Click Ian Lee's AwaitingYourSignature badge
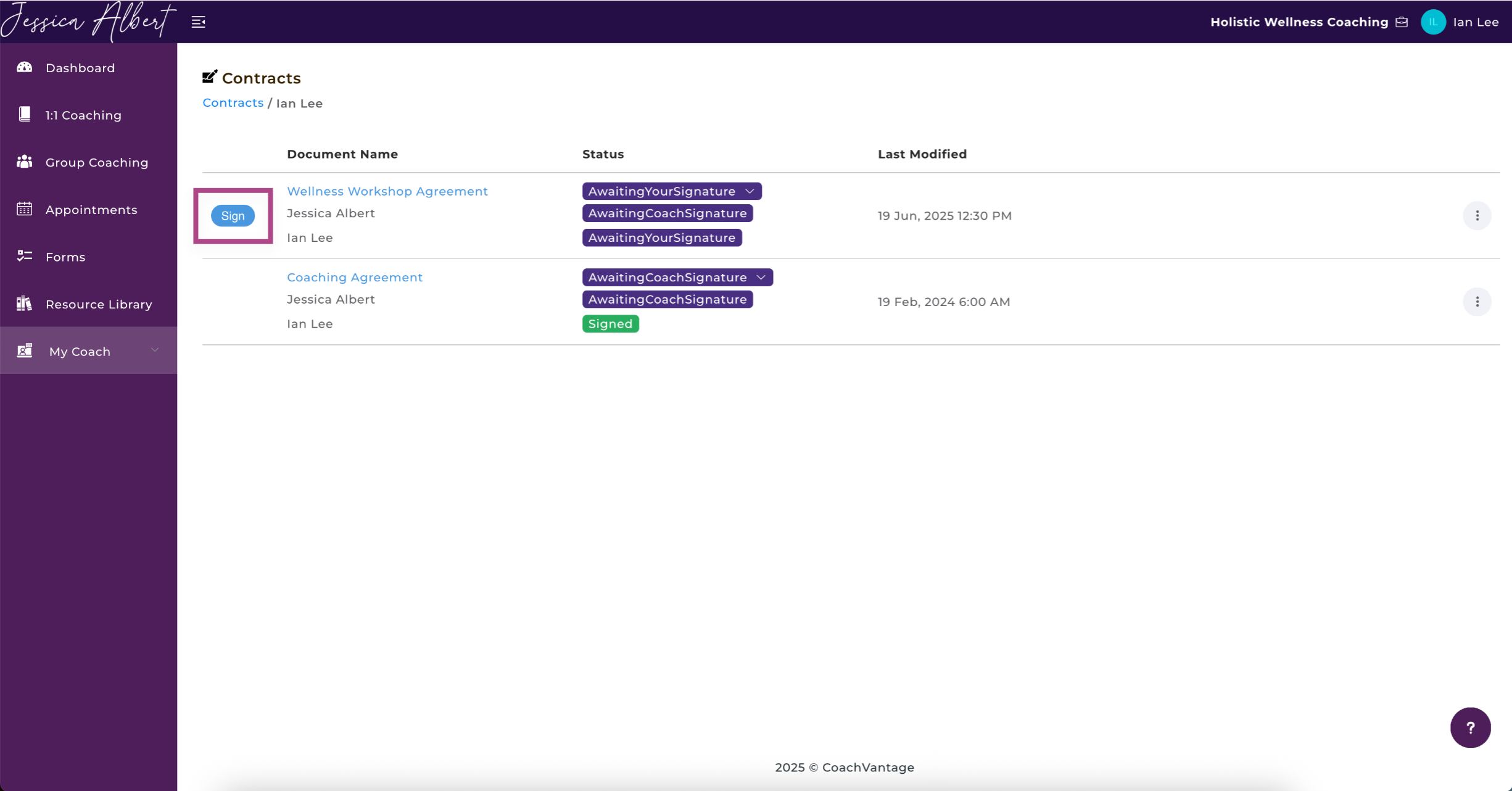 click(x=662, y=238)
